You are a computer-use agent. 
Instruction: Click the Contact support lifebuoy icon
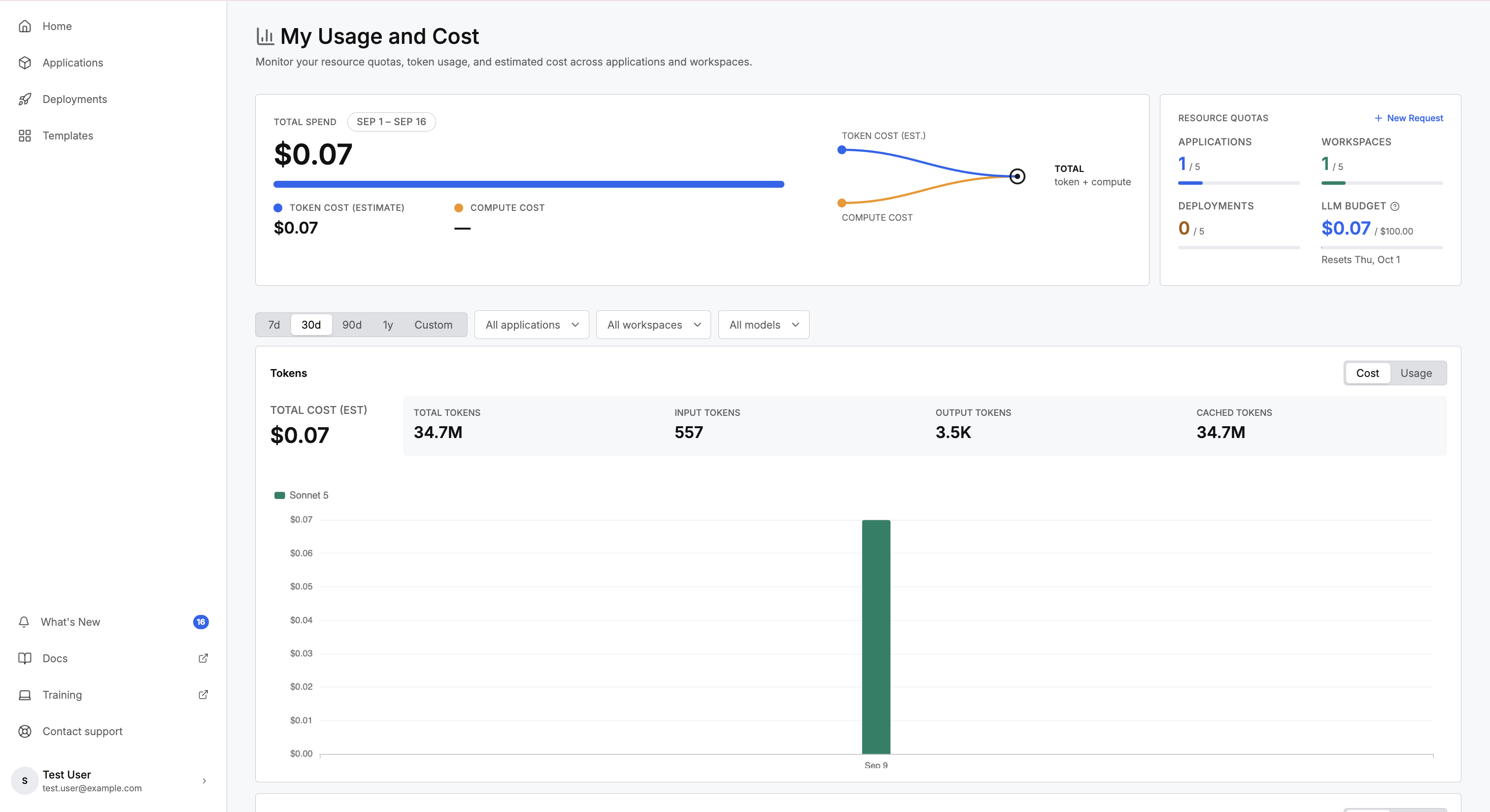coord(24,731)
